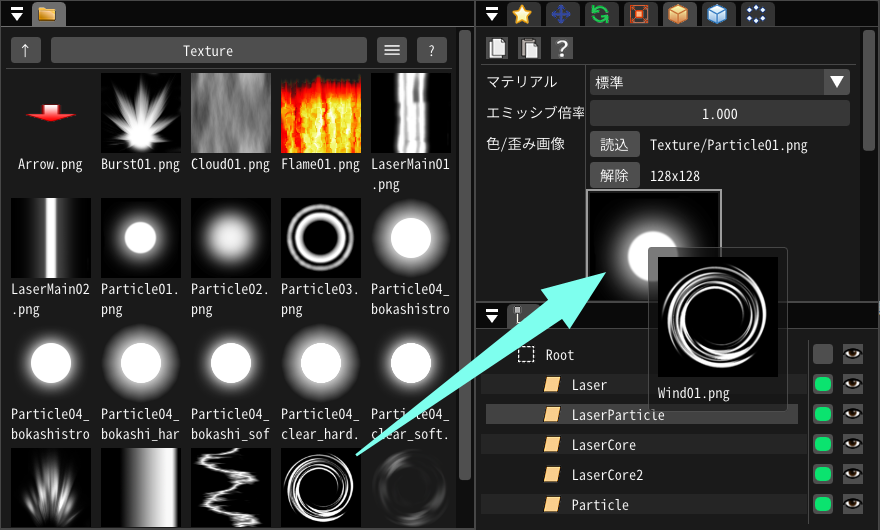Image resolution: width=880 pixels, height=530 pixels.
Task: Hide the Laser node with eye icon
Action: point(852,384)
